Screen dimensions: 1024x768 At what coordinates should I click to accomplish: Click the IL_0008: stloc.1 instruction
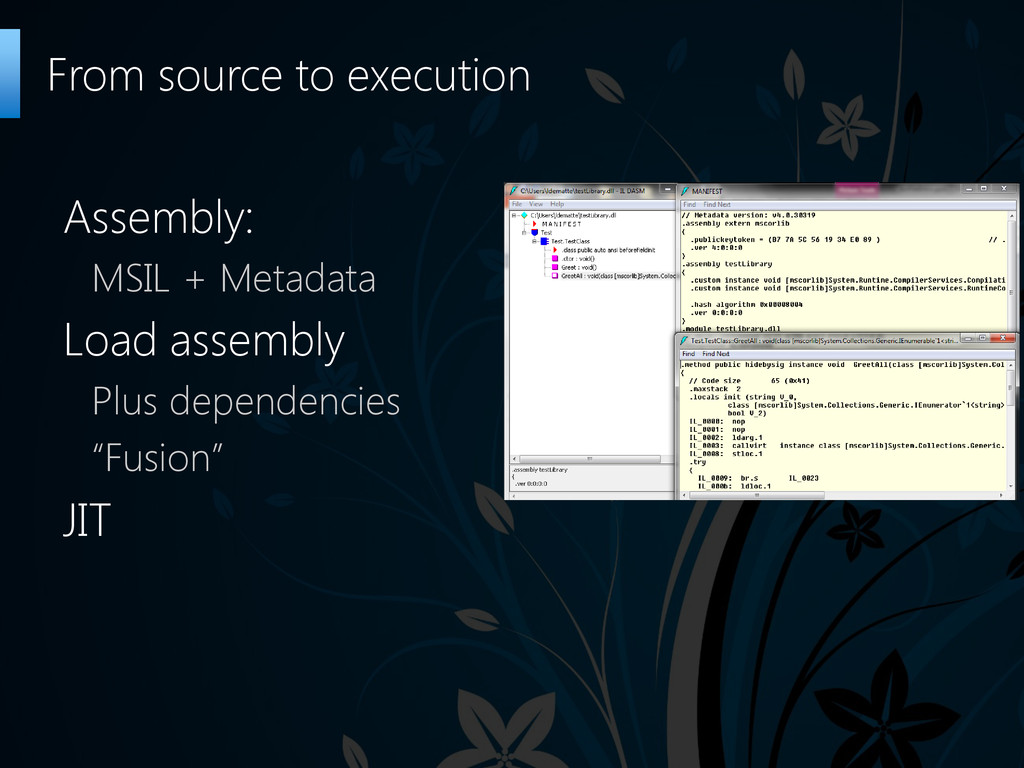[726, 453]
